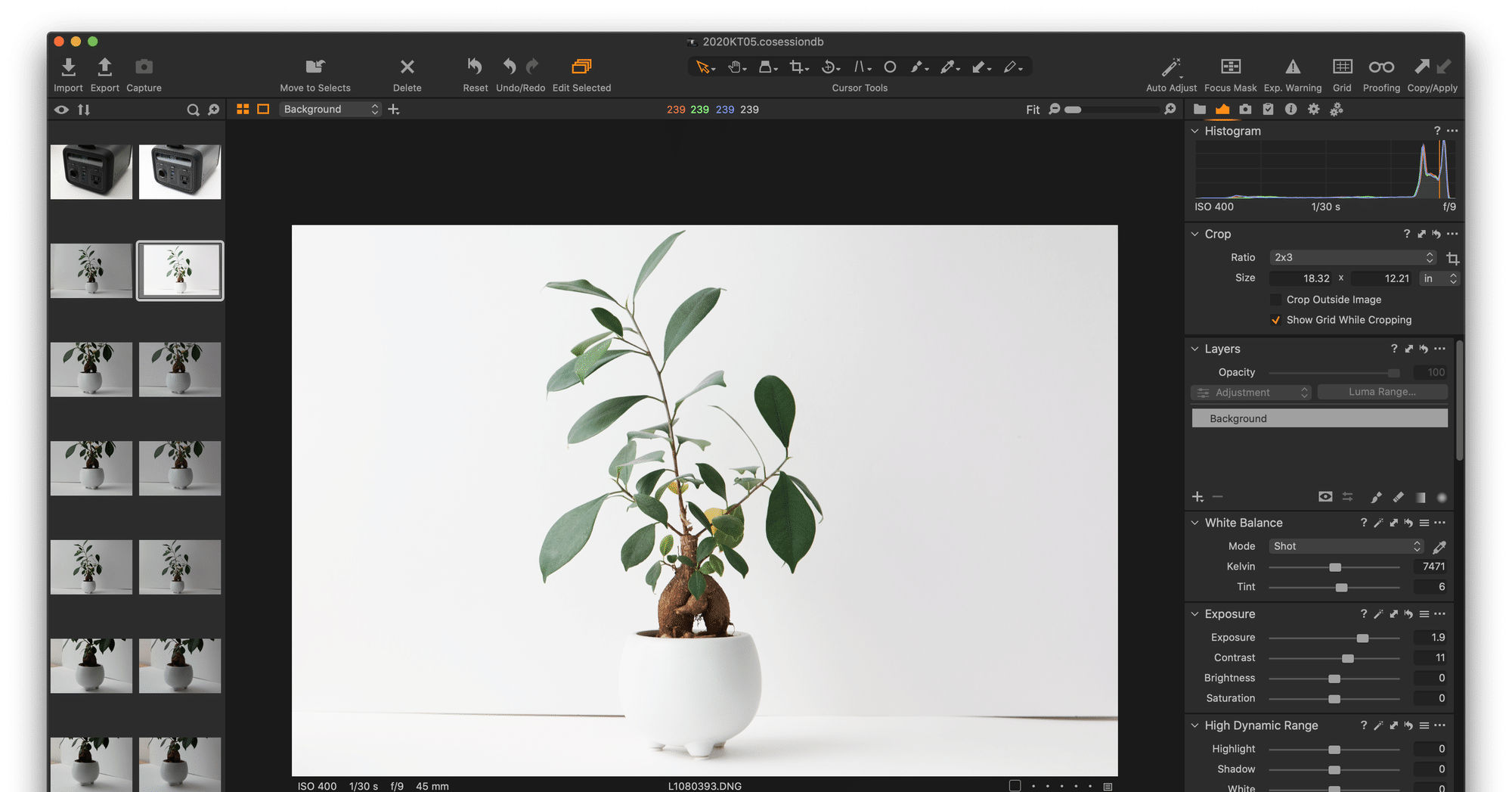Viewport: 1512px width, 792px height.
Task: Switch to the Library folder tool tab
Action: tap(1200, 110)
